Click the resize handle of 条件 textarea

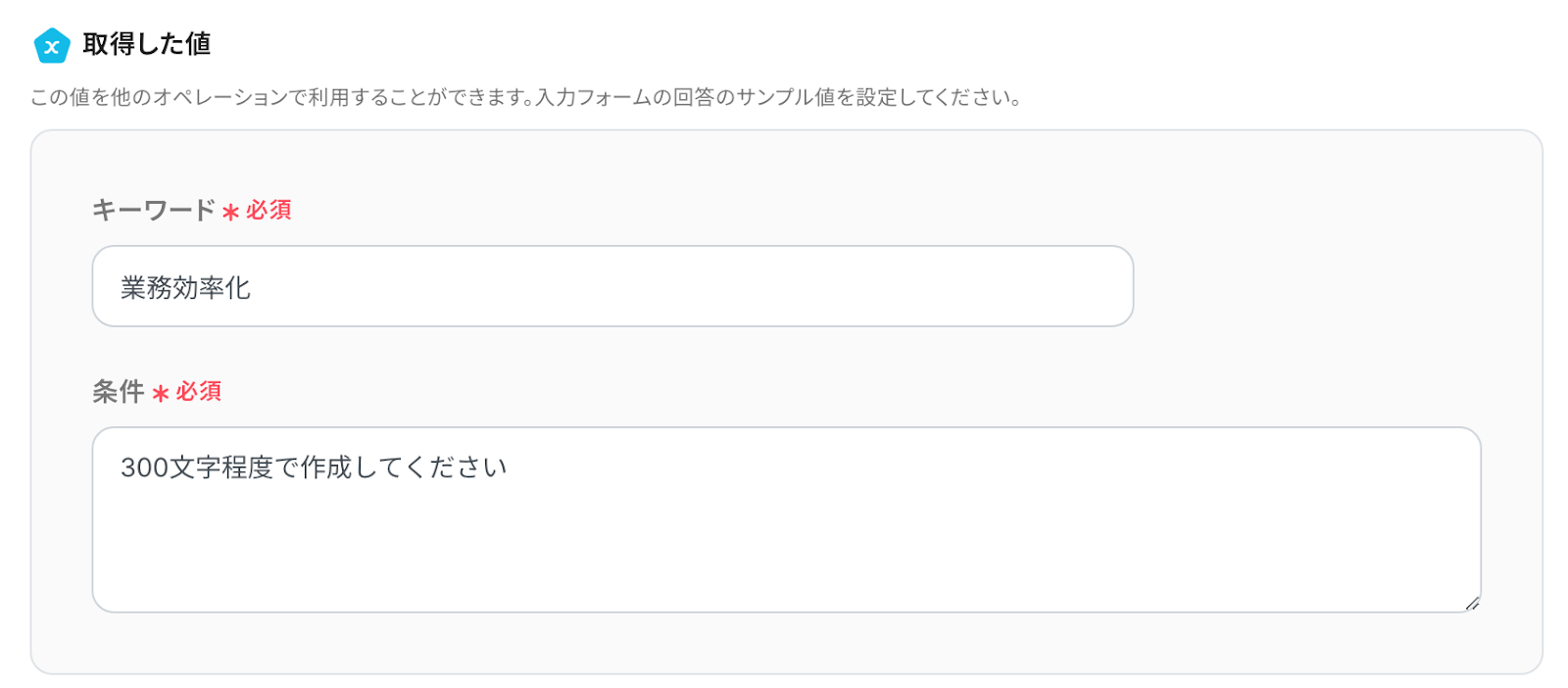coord(1472,604)
